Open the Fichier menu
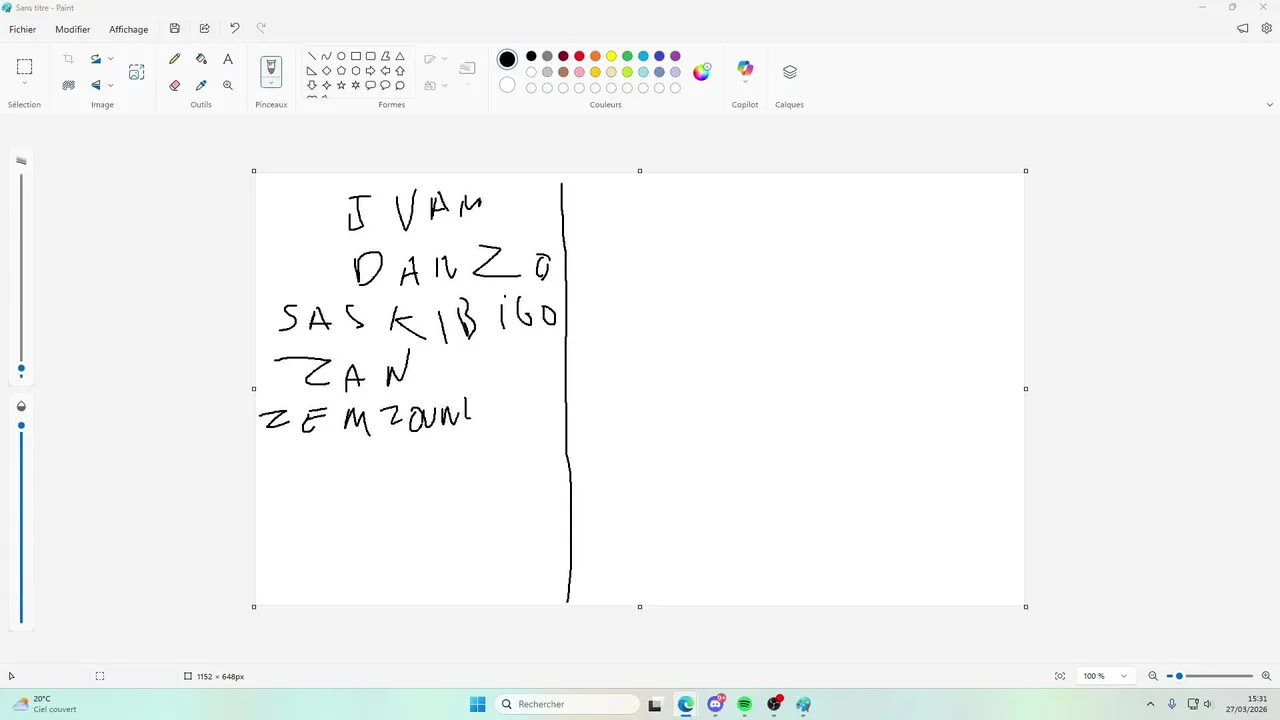The image size is (1280, 720). coord(23,29)
